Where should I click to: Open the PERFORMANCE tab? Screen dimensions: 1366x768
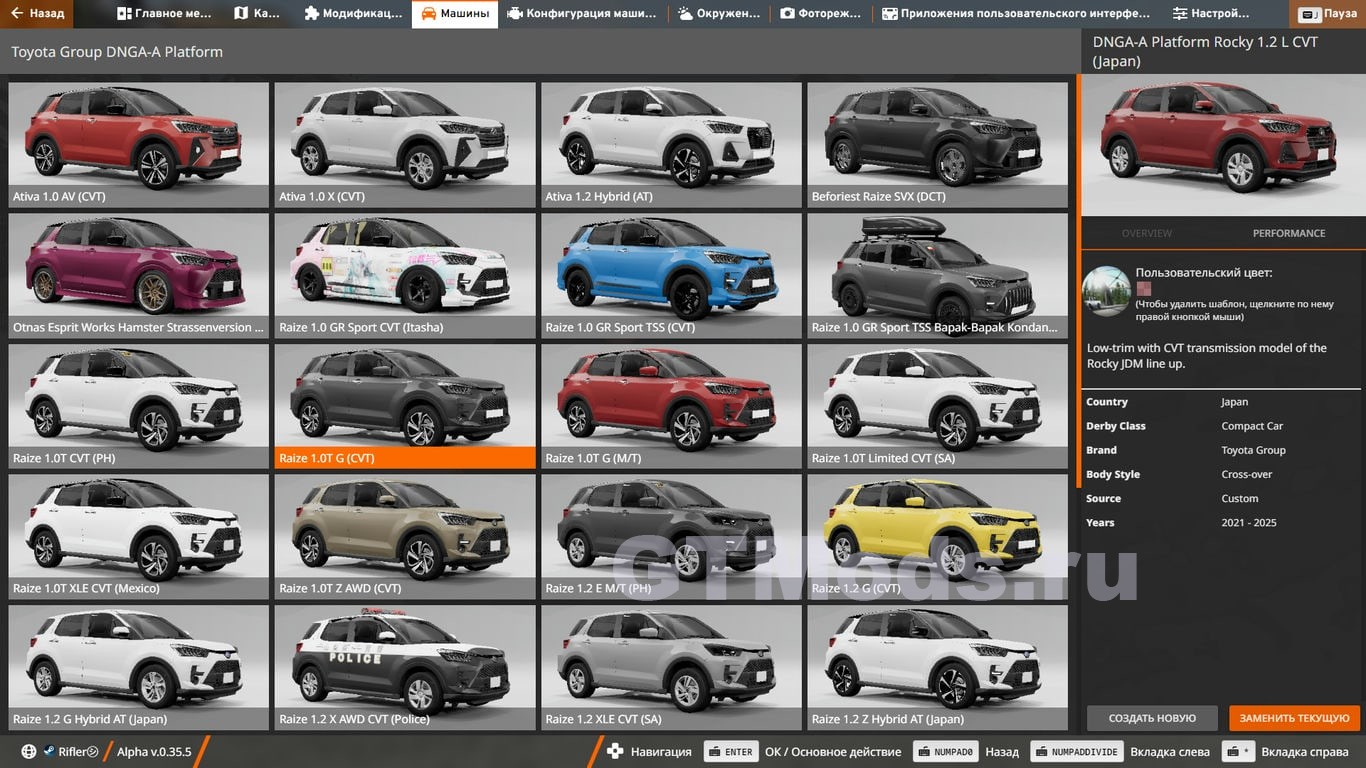tap(1289, 233)
